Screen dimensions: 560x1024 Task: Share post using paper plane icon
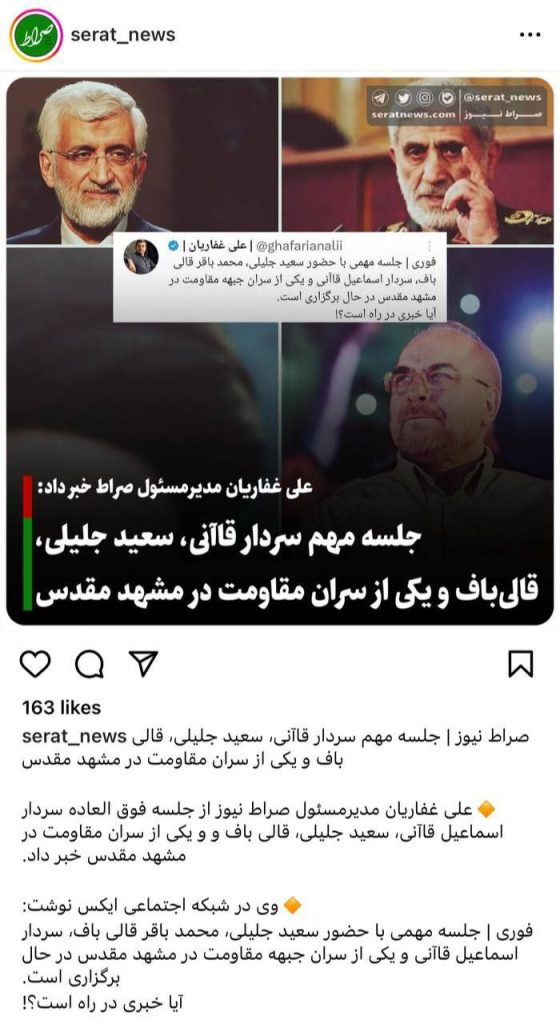pos(143,664)
